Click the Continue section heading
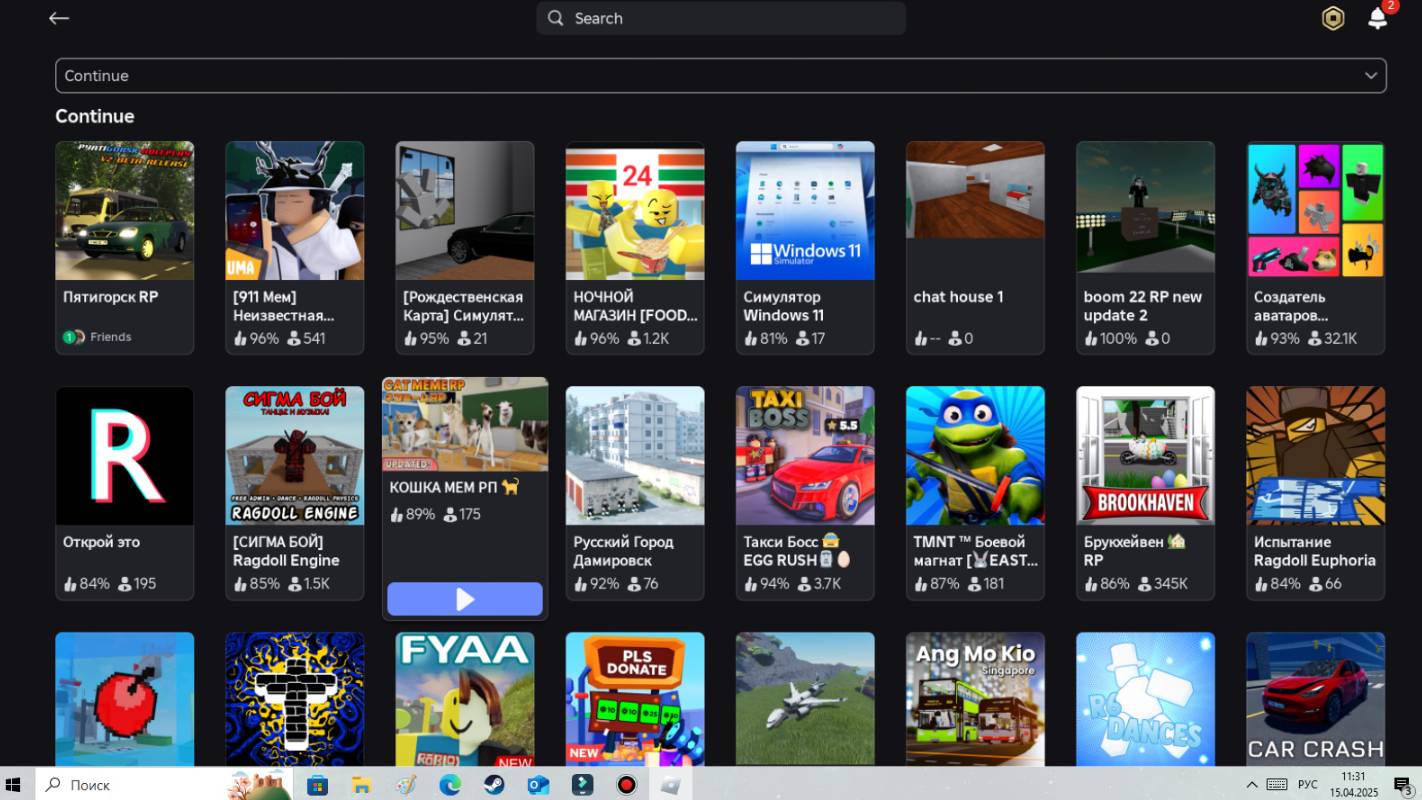 pyautogui.click(x=95, y=116)
